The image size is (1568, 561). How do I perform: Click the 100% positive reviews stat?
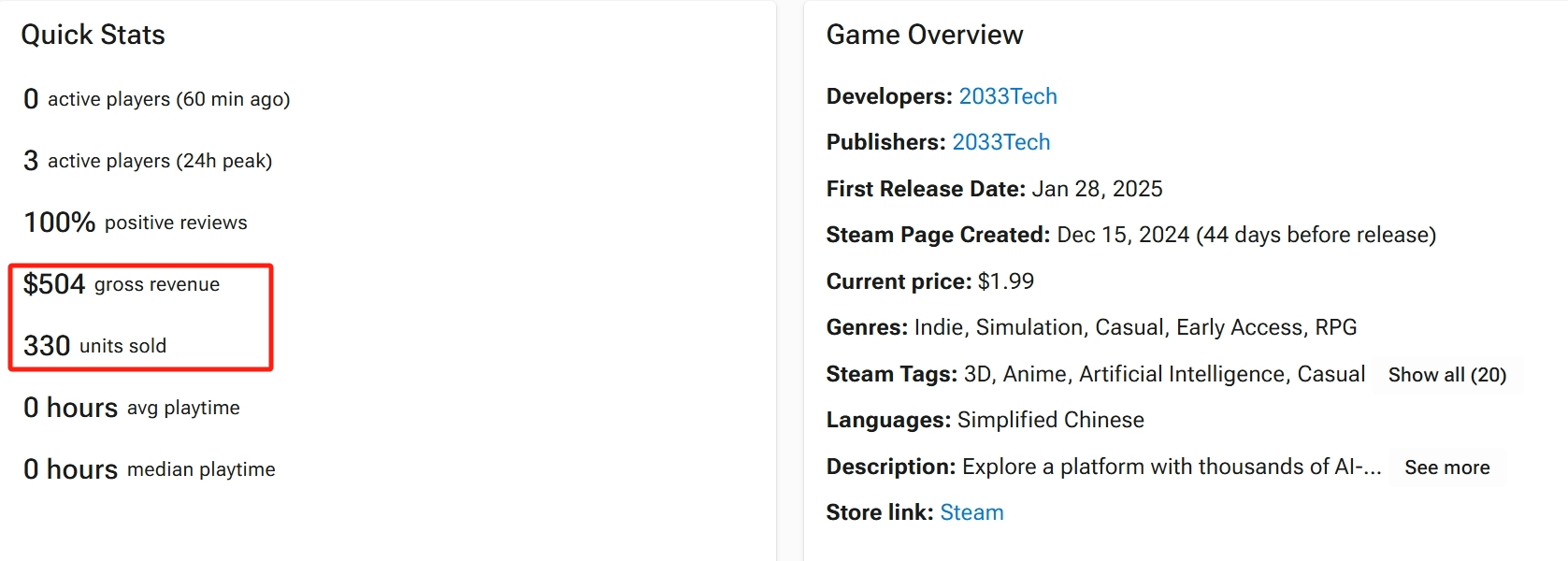(136, 223)
